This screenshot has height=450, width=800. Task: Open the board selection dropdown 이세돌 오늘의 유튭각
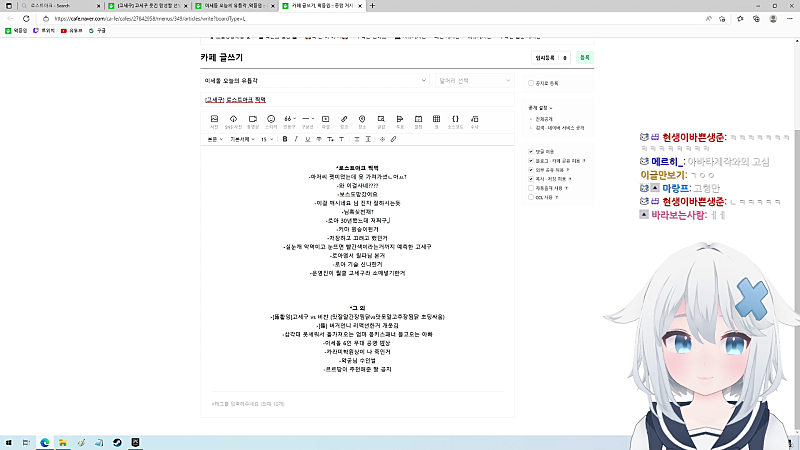pos(315,81)
